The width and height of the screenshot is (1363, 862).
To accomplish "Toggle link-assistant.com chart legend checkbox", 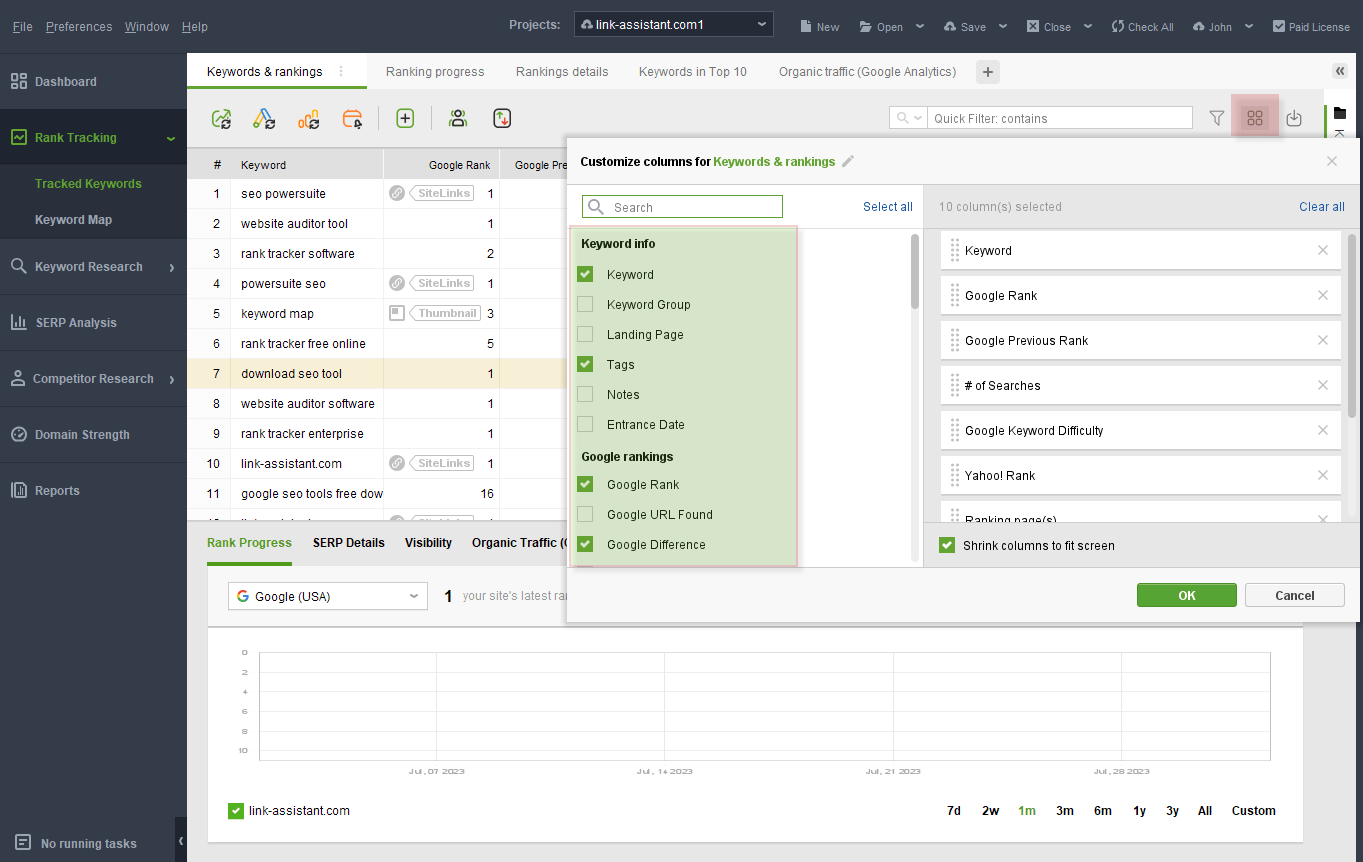I will [x=236, y=811].
